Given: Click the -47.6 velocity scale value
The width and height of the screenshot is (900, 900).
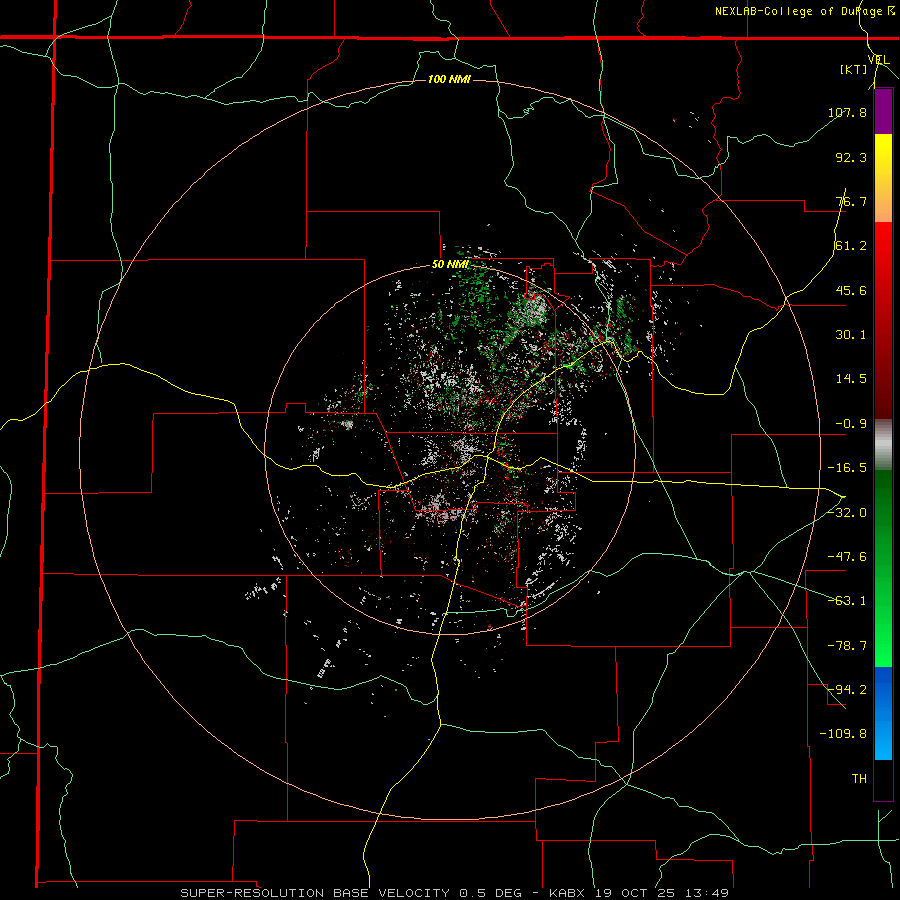Looking at the screenshot, I should pyautogui.click(x=847, y=557).
